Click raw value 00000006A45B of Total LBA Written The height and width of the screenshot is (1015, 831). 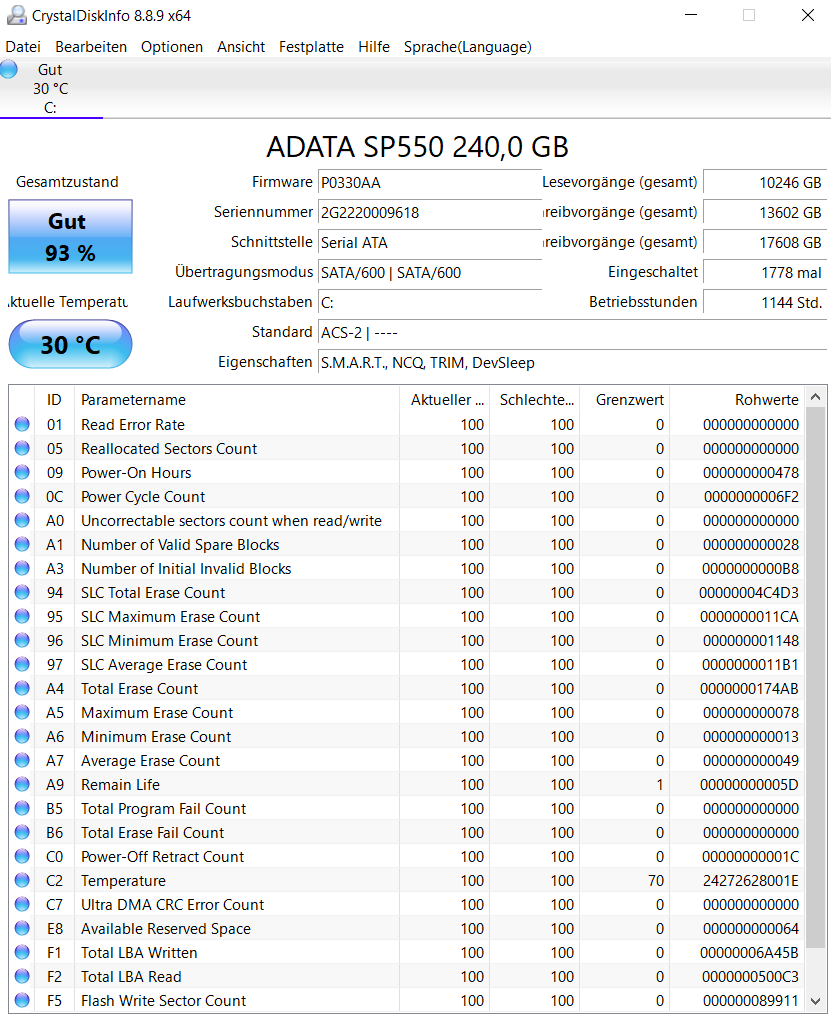[x=749, y=952]
